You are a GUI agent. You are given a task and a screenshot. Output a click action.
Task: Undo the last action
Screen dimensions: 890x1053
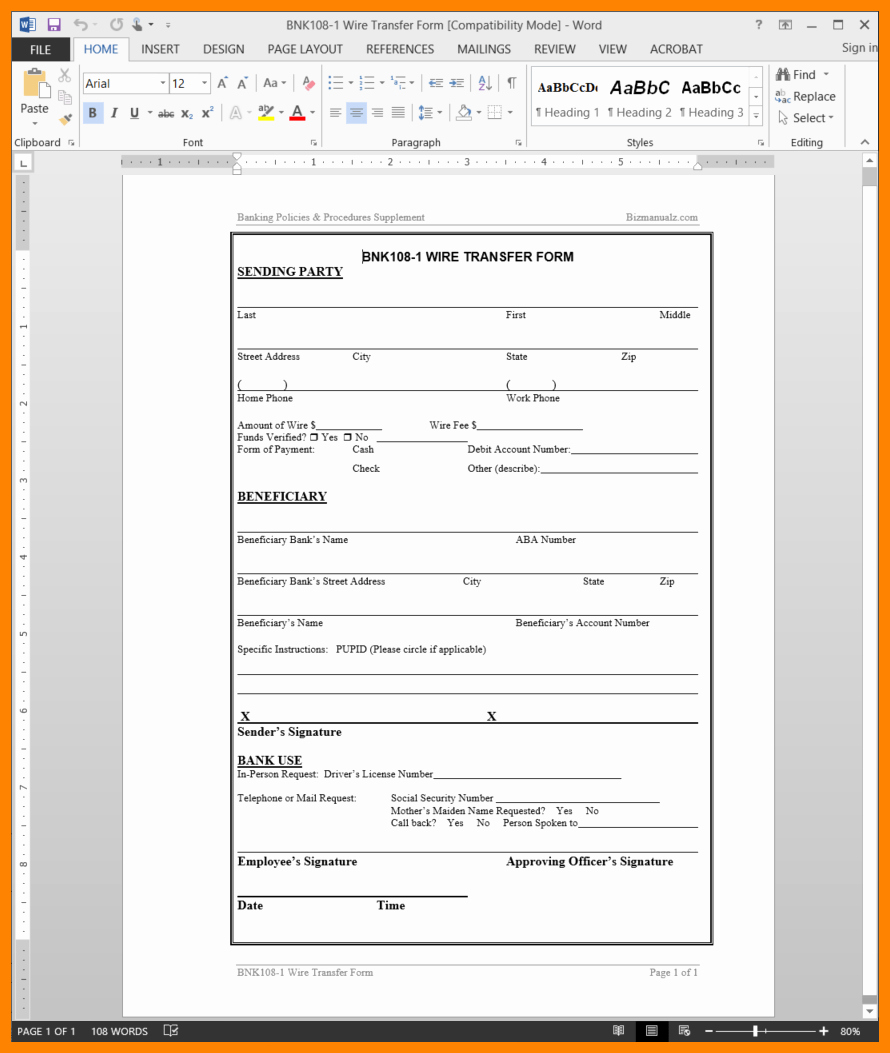81,26
